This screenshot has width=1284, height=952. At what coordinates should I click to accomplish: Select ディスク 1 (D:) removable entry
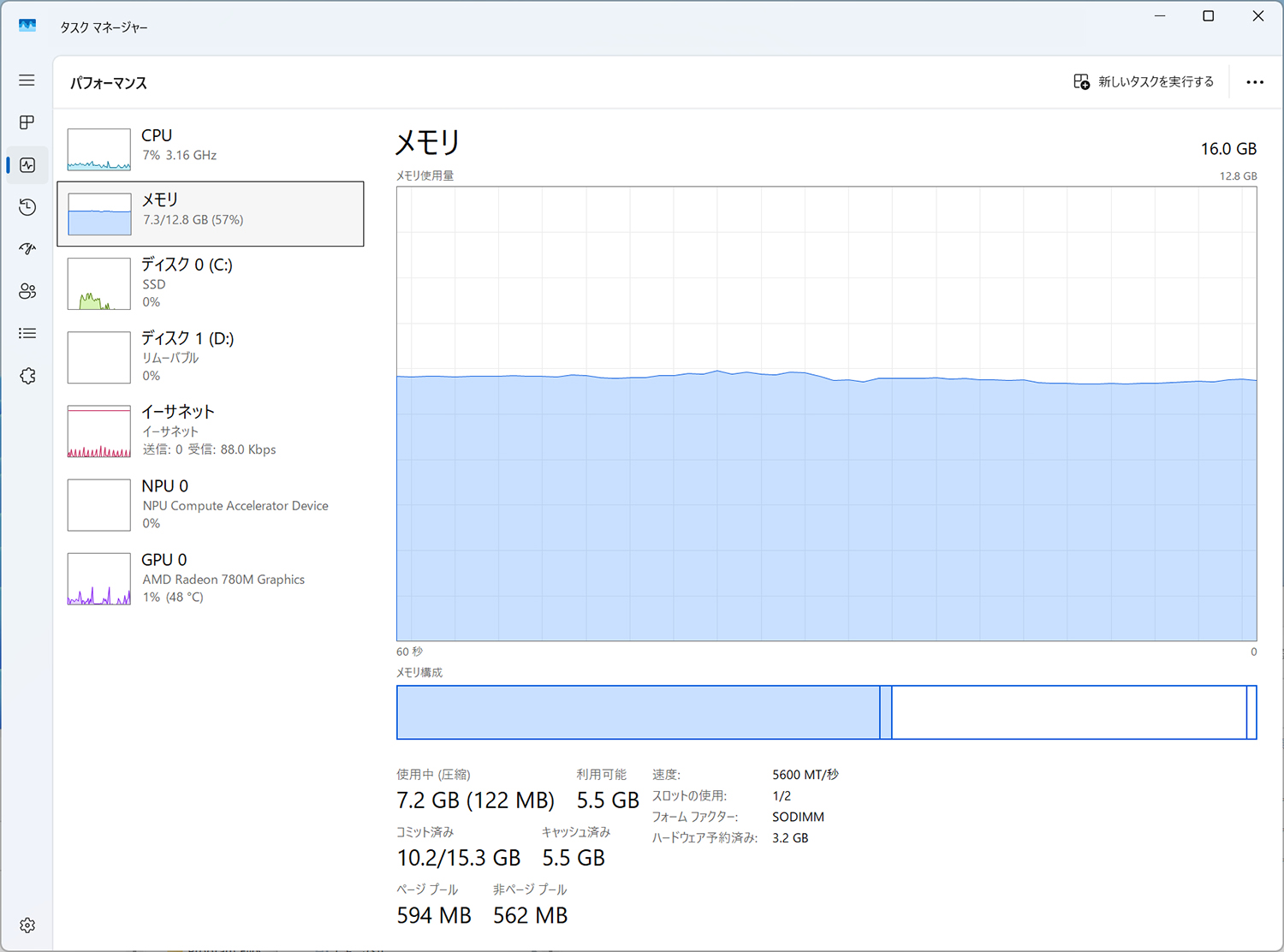pos(210,356)
